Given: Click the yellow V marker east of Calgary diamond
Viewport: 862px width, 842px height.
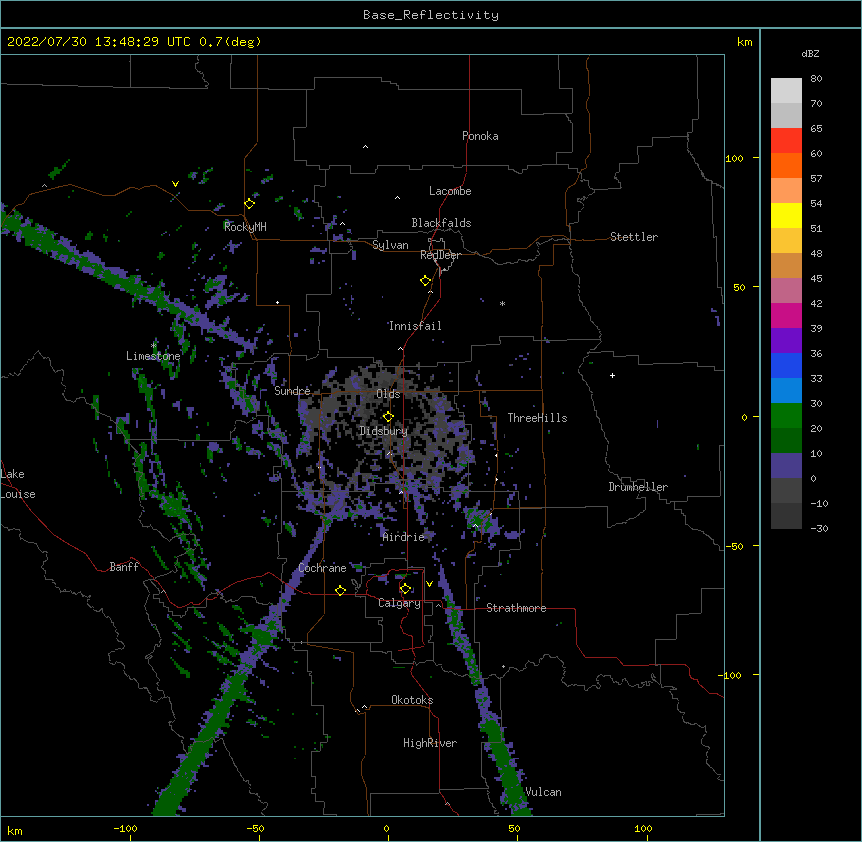Looking at the screenshot, I should pyautogui.click(x=429, y=584).
